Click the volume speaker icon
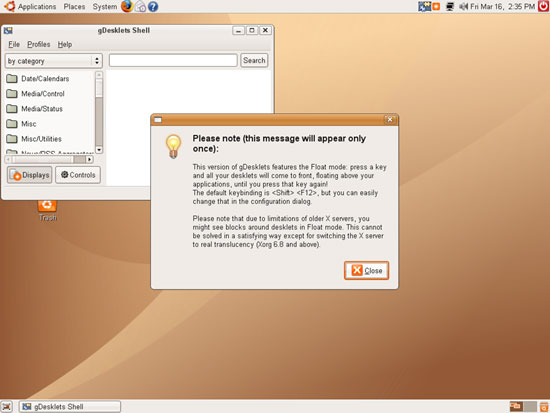 click(x=463, y=6)
